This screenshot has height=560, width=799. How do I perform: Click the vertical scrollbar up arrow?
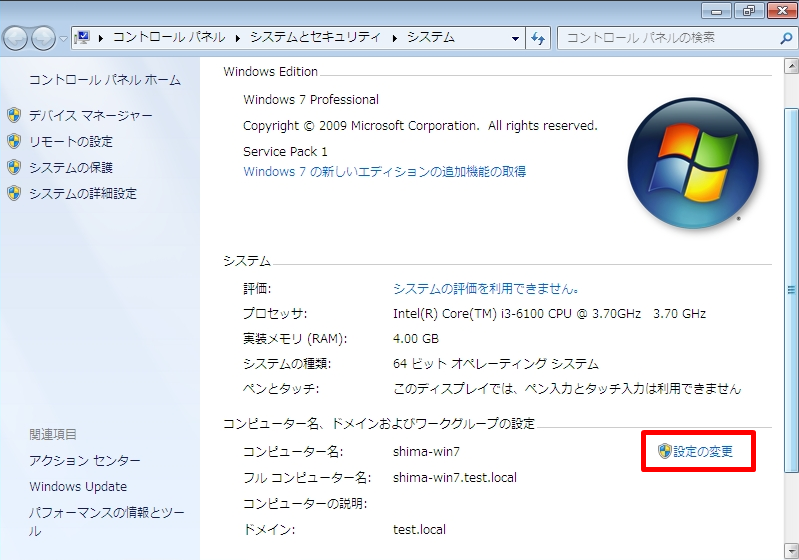pos(791,66)
